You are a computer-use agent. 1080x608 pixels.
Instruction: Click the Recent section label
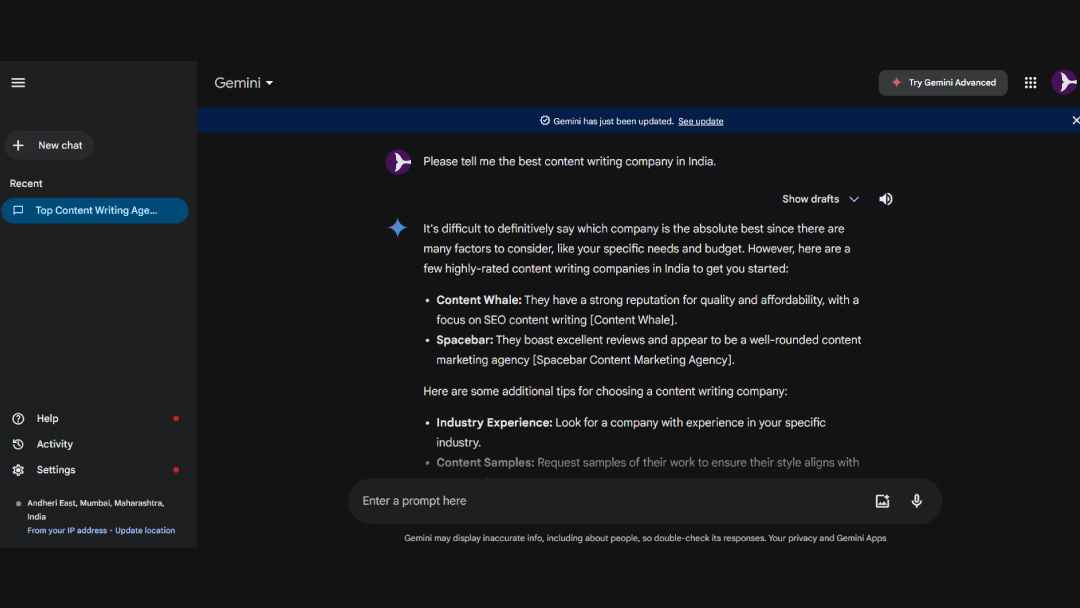26,184
